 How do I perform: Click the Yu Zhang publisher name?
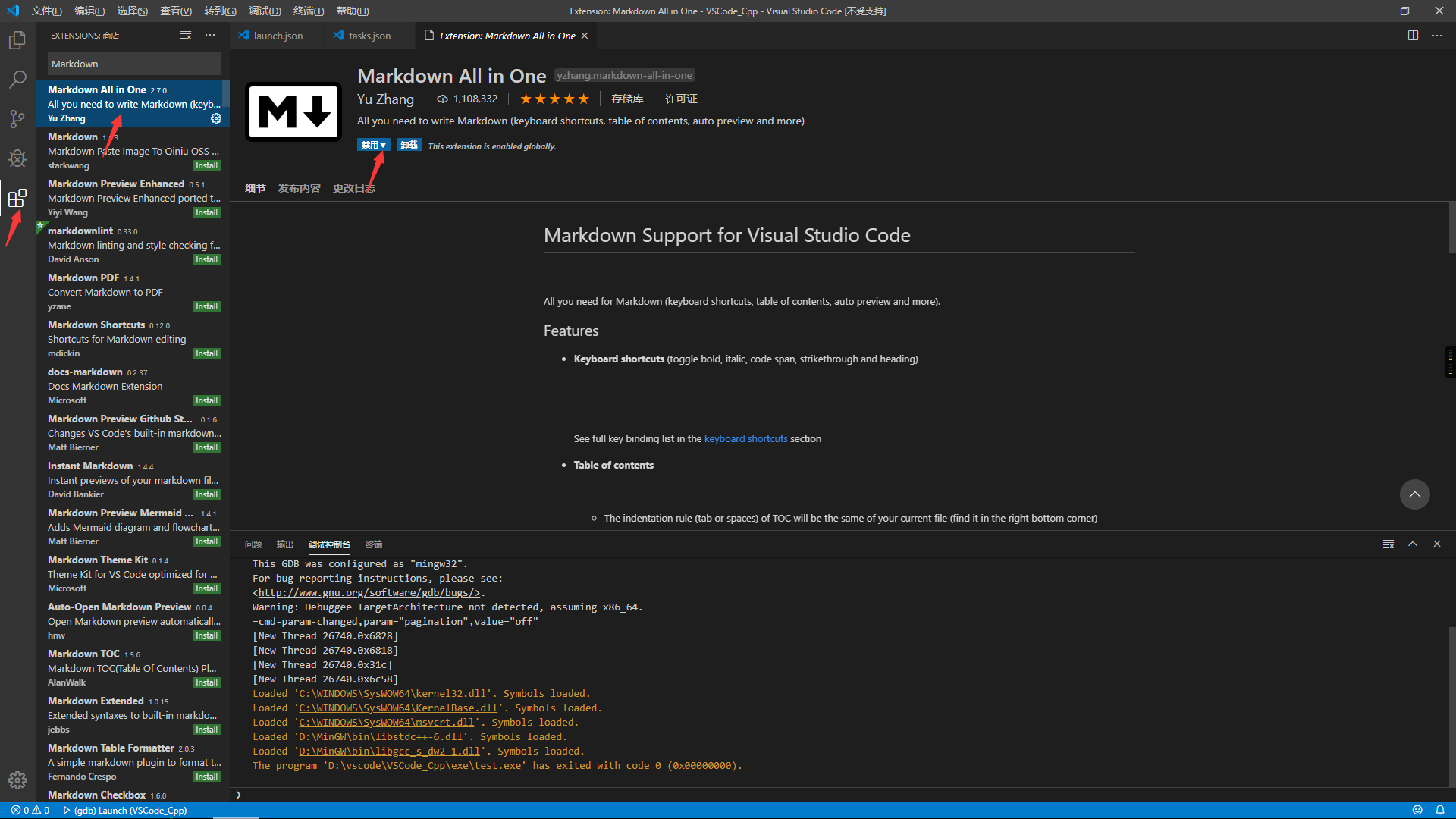tap(385, 99)
